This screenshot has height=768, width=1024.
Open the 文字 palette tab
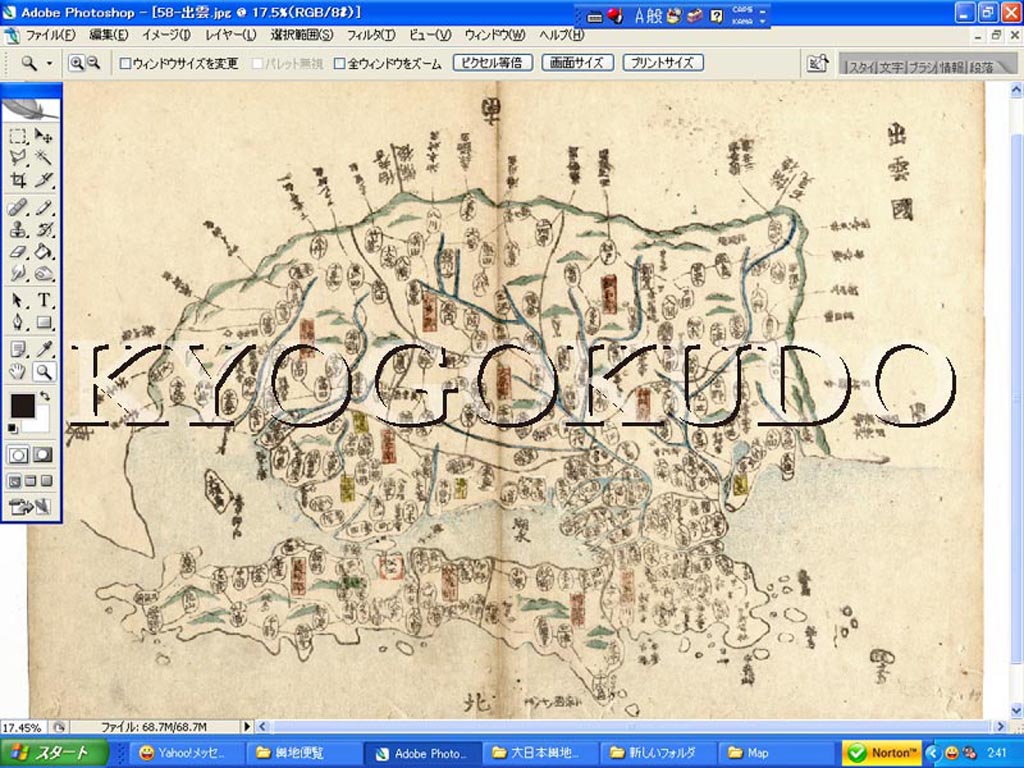tap(891, 67)
